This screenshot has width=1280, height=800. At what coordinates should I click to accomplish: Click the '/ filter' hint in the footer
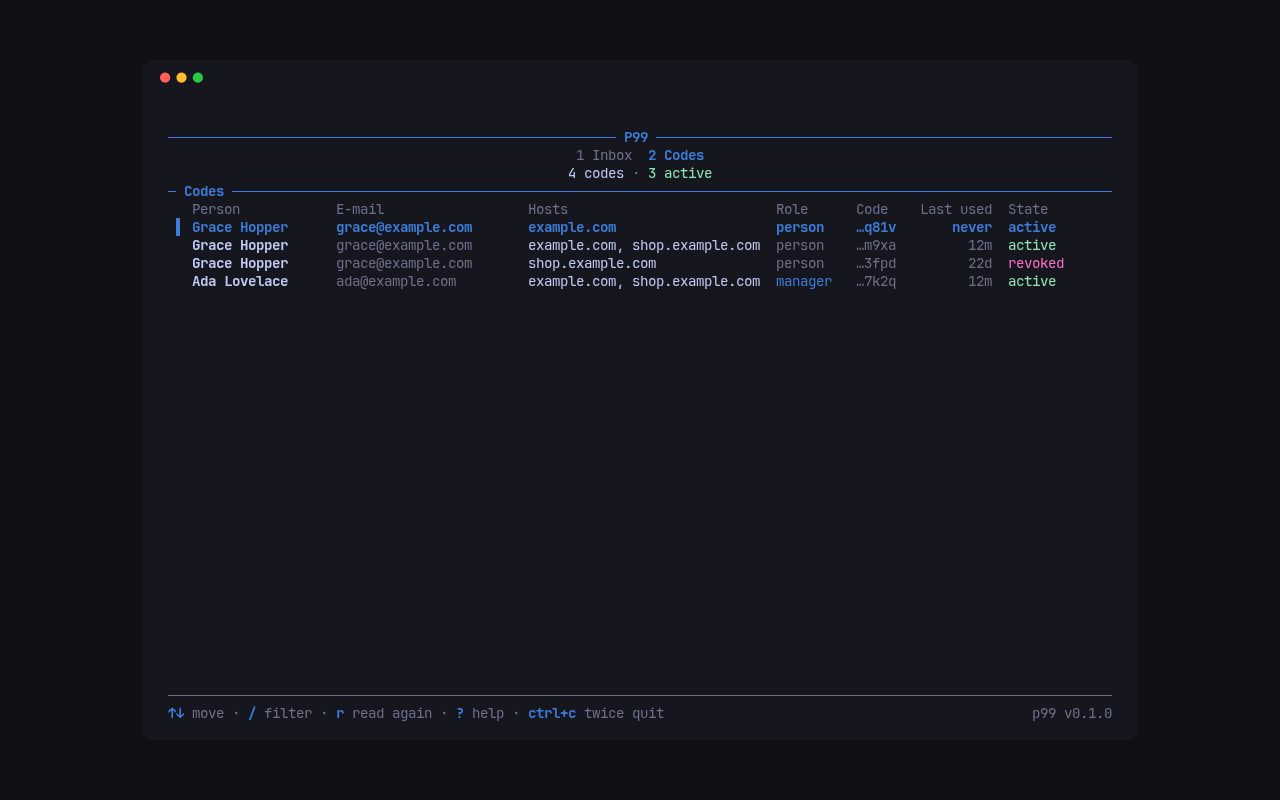(280, 714)
